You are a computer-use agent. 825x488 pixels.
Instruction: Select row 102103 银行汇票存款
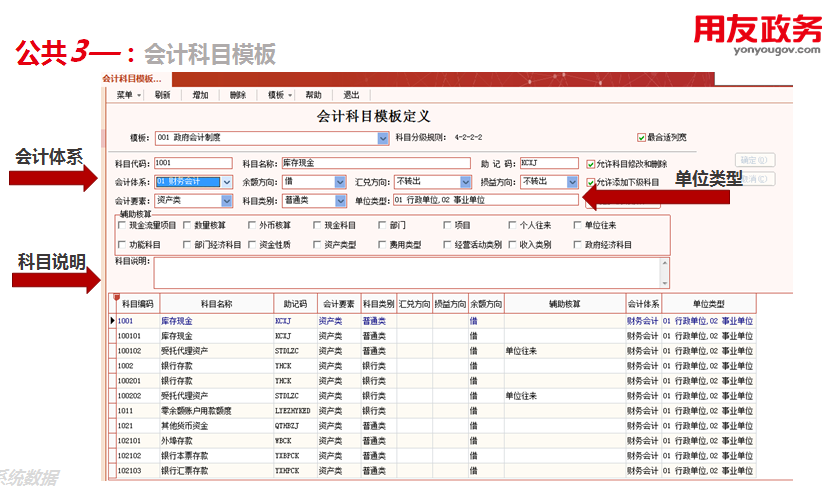tap(432, 471)
